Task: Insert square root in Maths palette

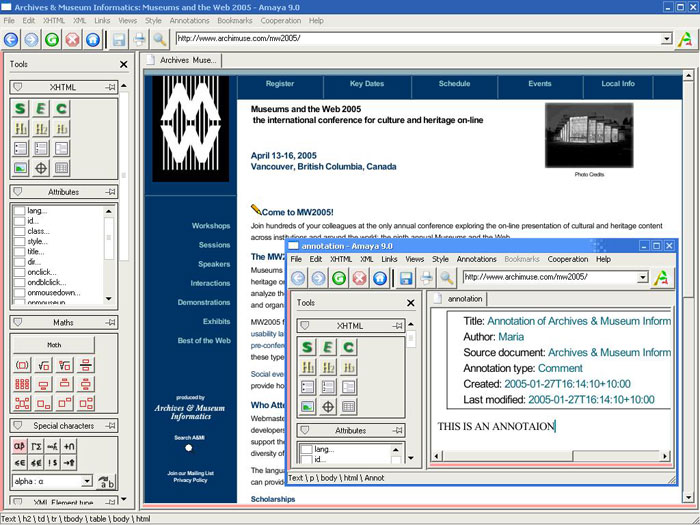Action: pyautogui.click(x=43, y=365)
